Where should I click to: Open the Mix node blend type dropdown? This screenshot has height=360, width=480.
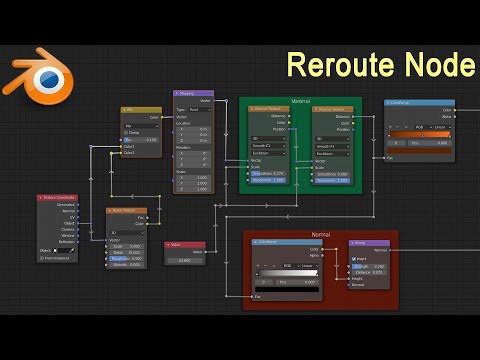click(x=141, y=126)
